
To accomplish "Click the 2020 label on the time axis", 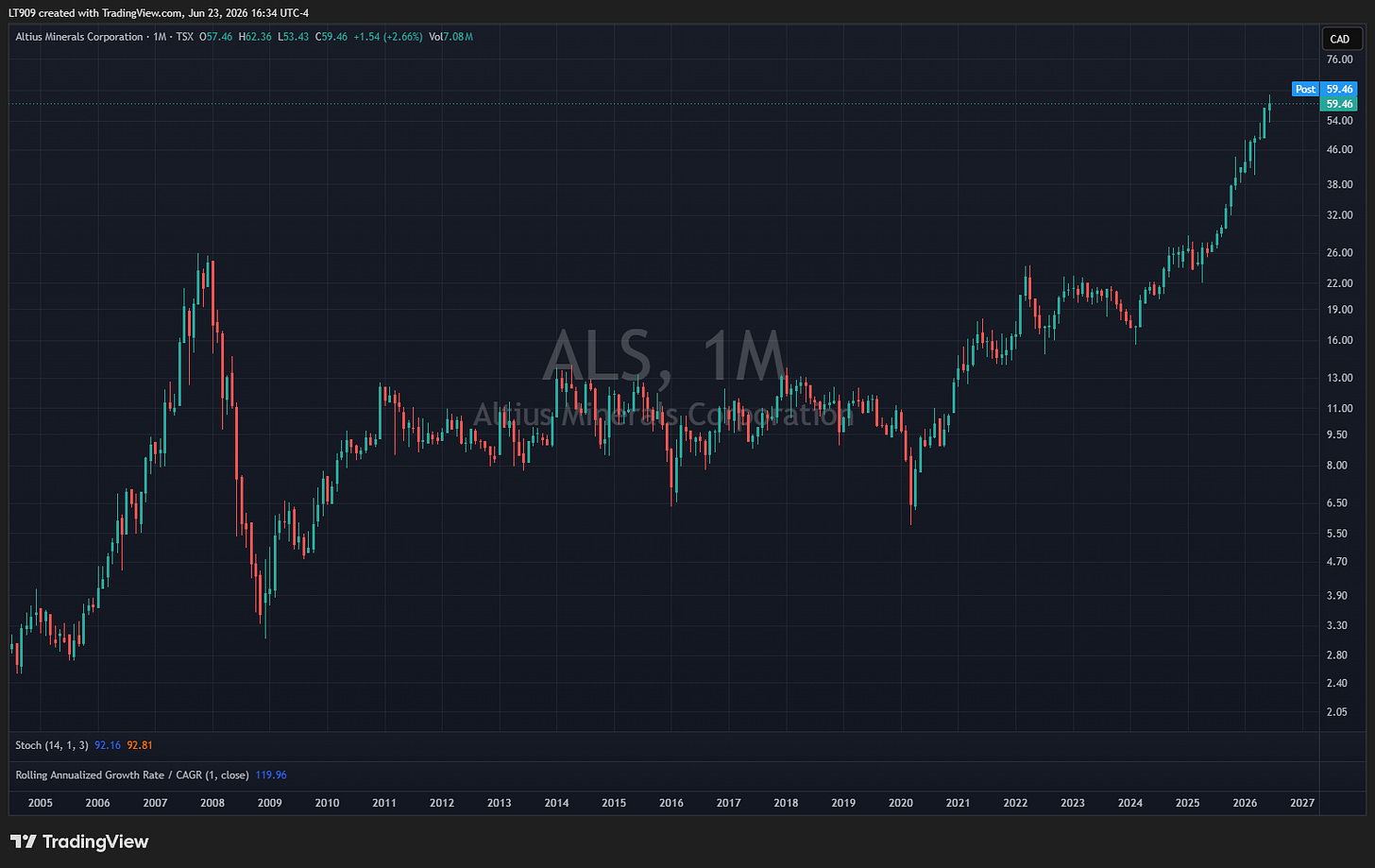I will tap(901, 803).
